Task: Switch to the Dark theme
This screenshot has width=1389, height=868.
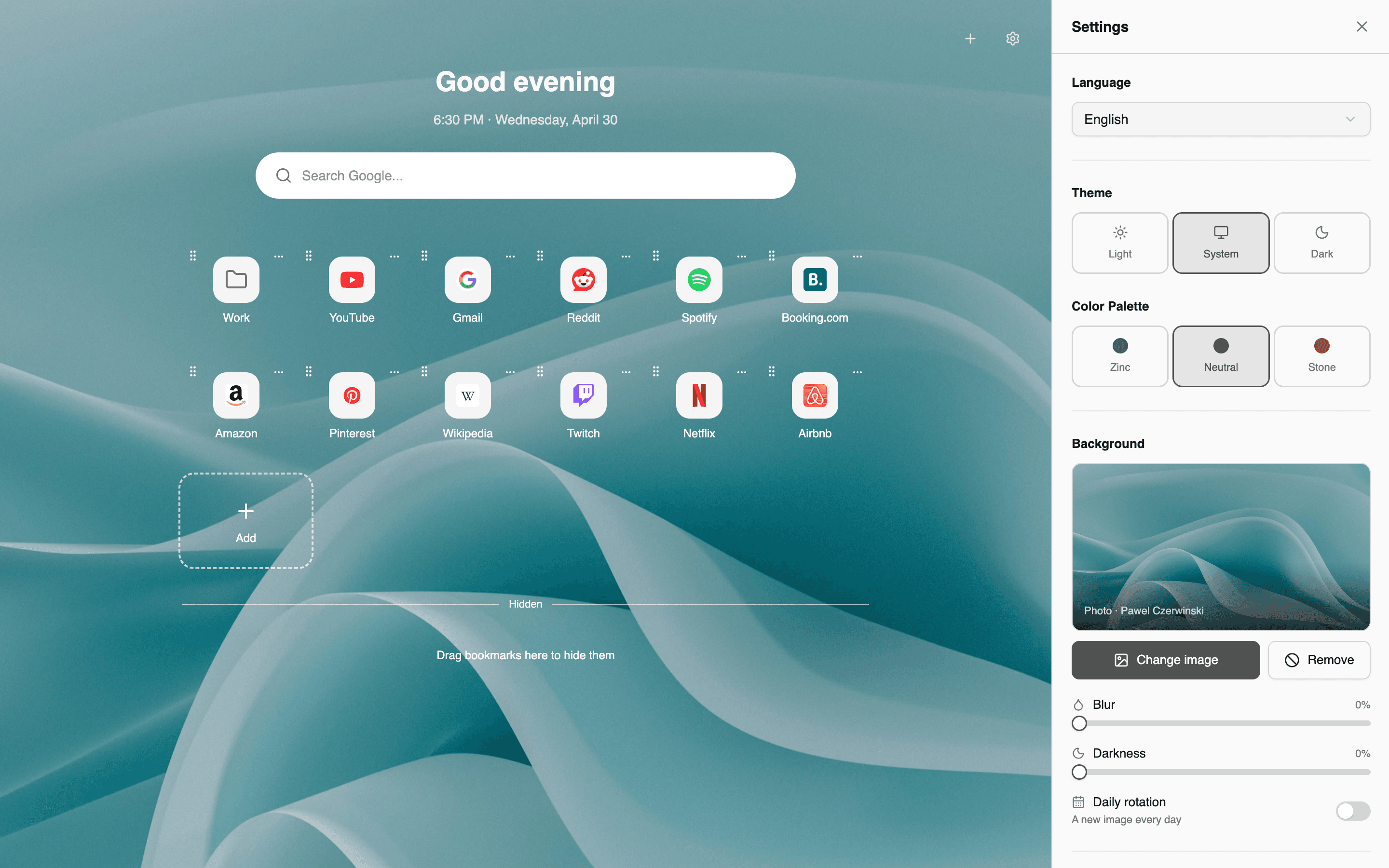Action: 1322,243
